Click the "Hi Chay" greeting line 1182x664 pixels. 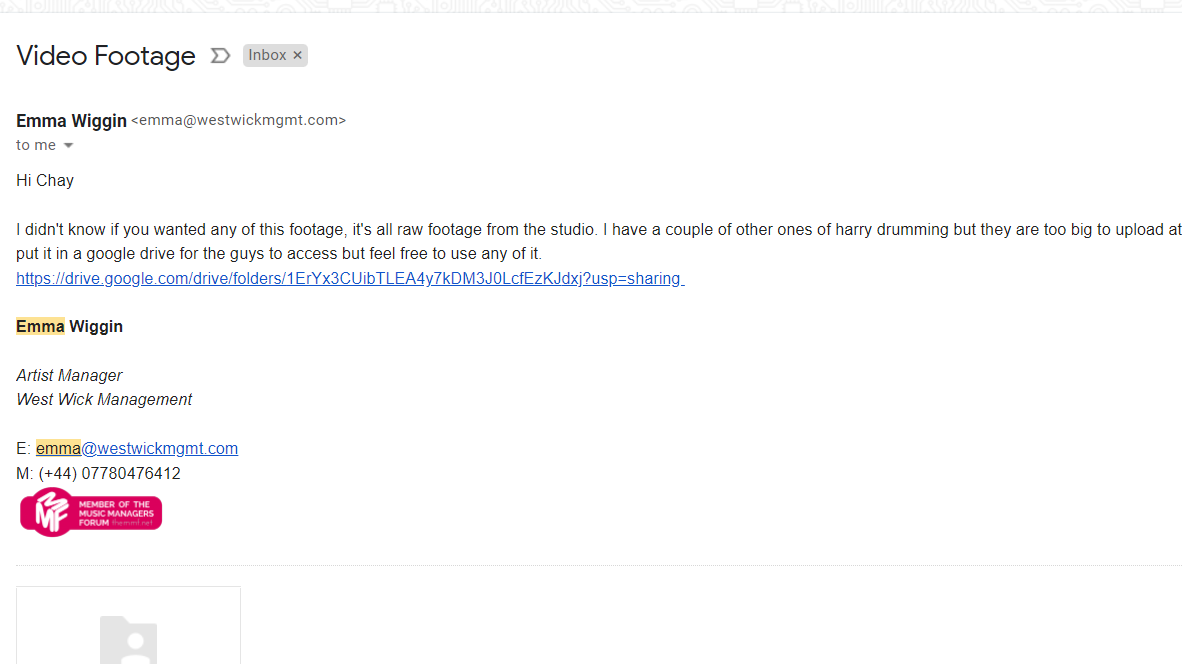(45, 181)
